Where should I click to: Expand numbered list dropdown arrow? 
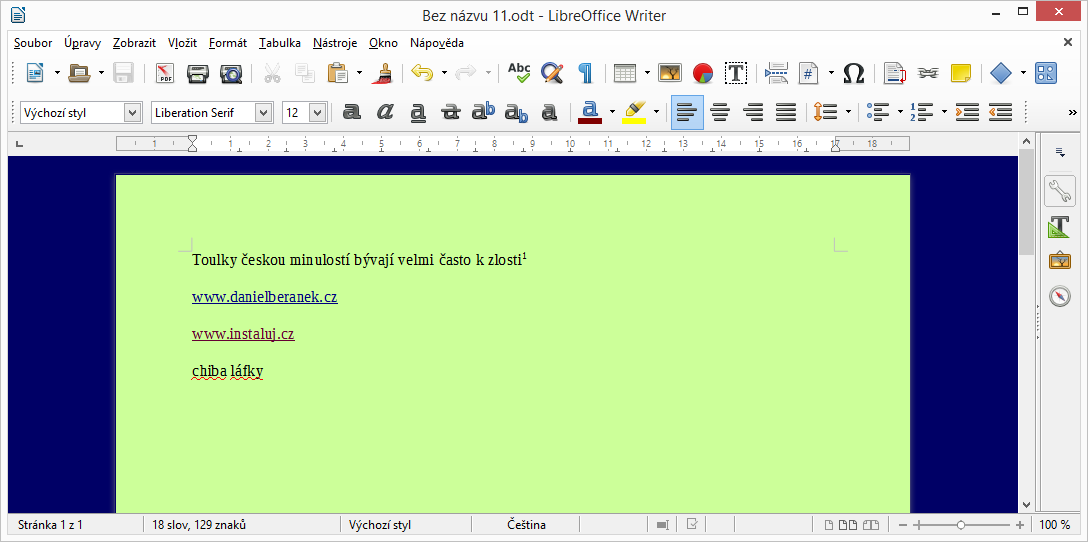944,112
